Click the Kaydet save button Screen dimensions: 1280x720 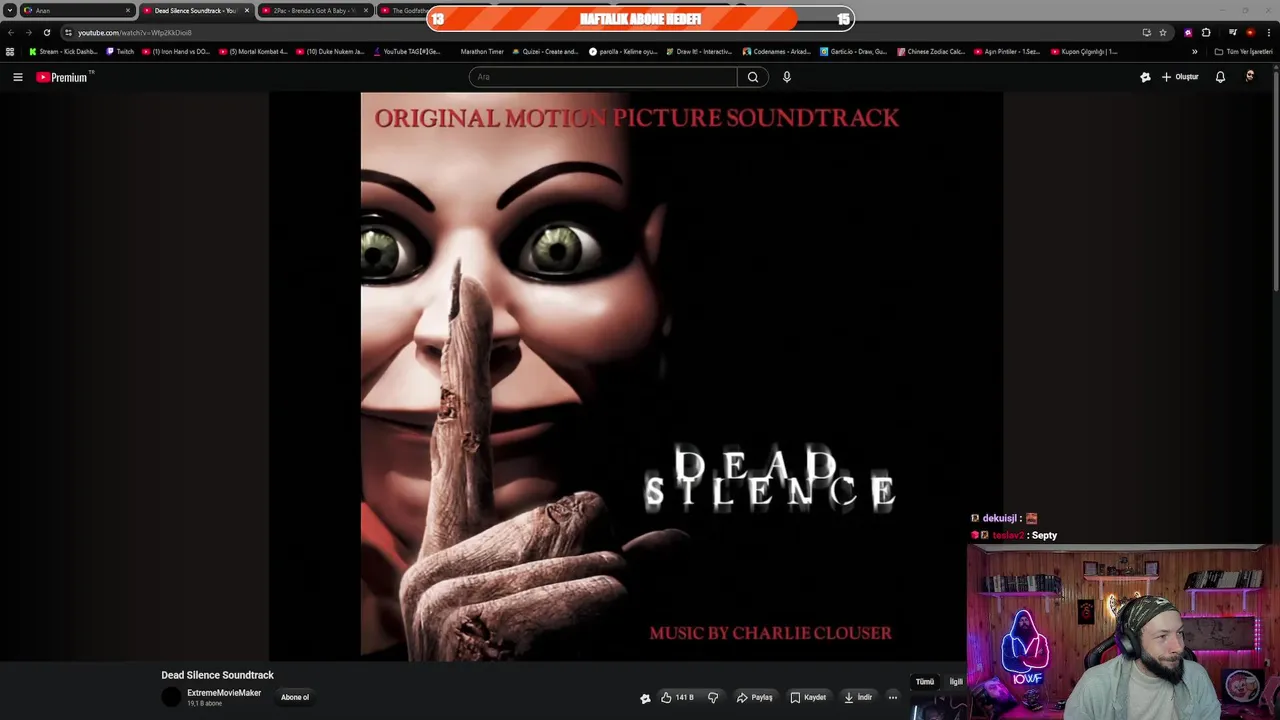click(x=808, y=697)
